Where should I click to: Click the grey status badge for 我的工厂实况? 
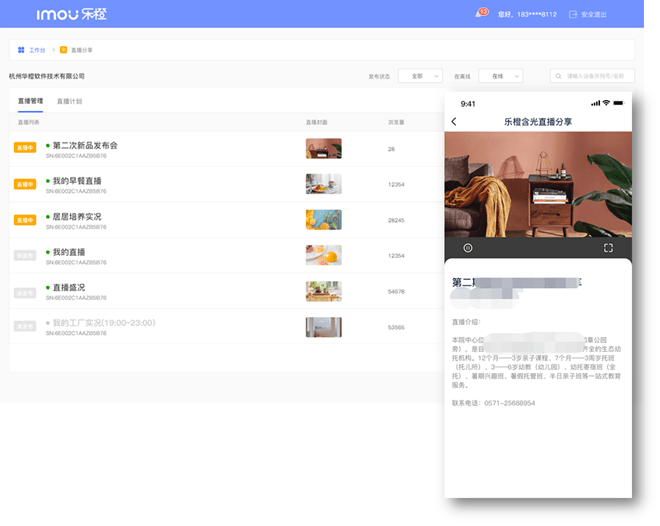[25, 326]
